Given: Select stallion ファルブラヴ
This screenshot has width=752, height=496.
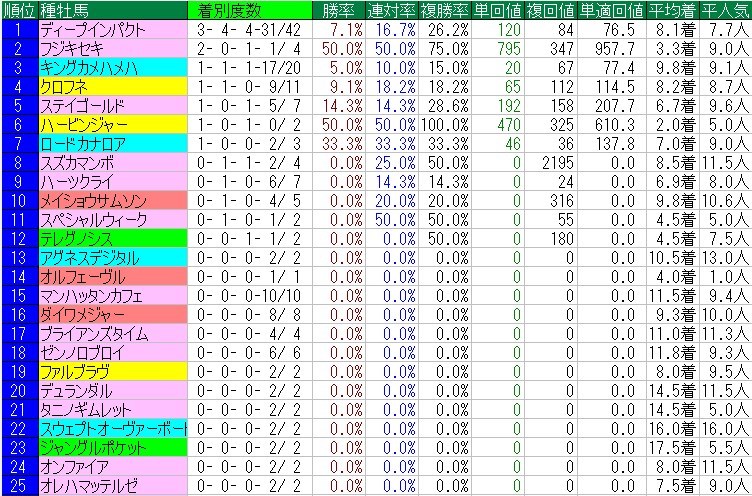Looking at the screenshot, I should (x=112, y=372).
